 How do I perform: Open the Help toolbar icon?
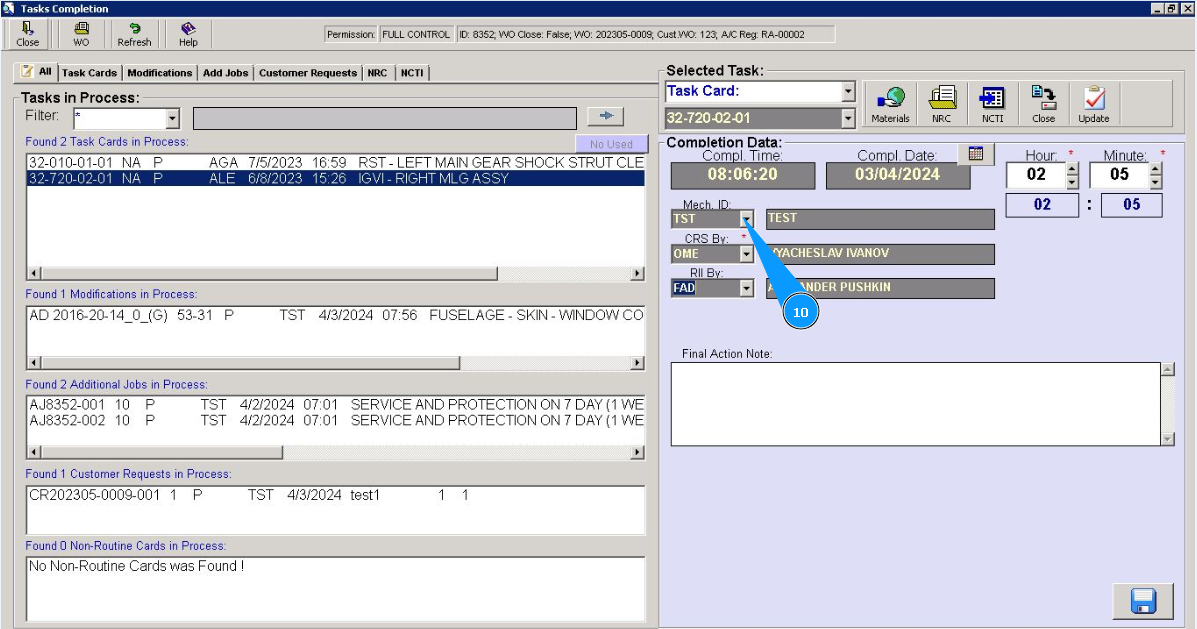[188, 34]
